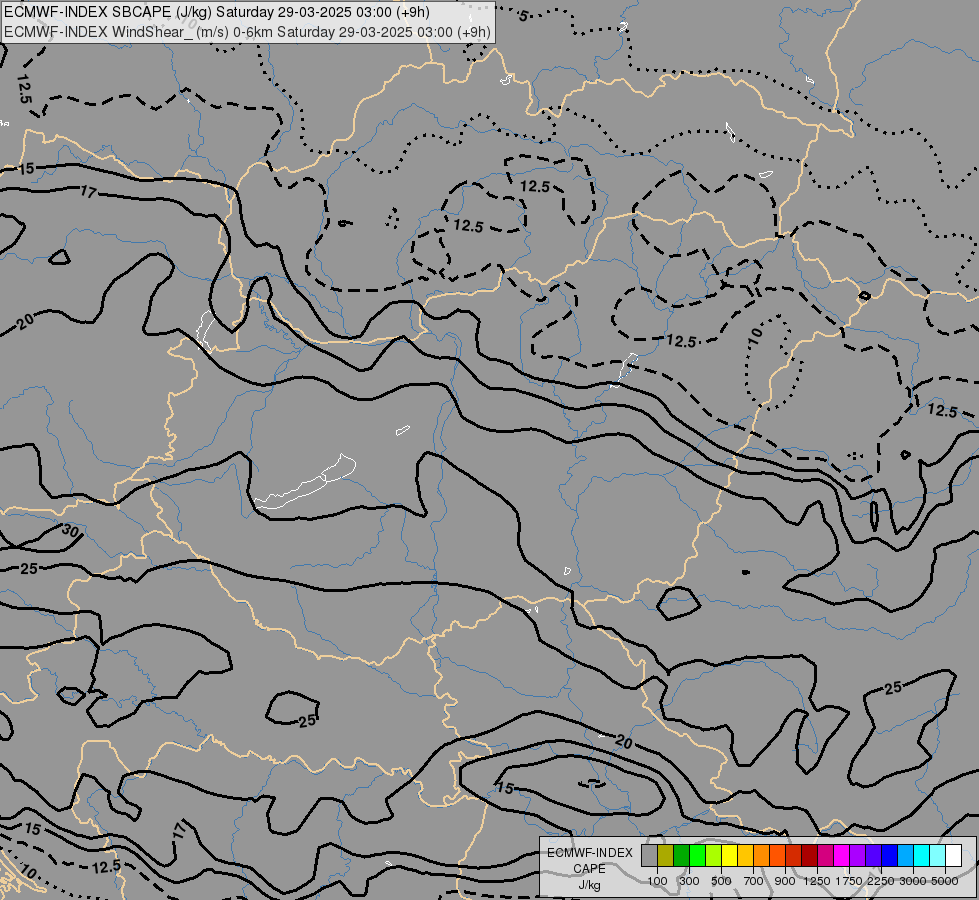Click the SBCAPE title line in header
Viewport: 979px width, 900px height.
[x=216, y=12]
